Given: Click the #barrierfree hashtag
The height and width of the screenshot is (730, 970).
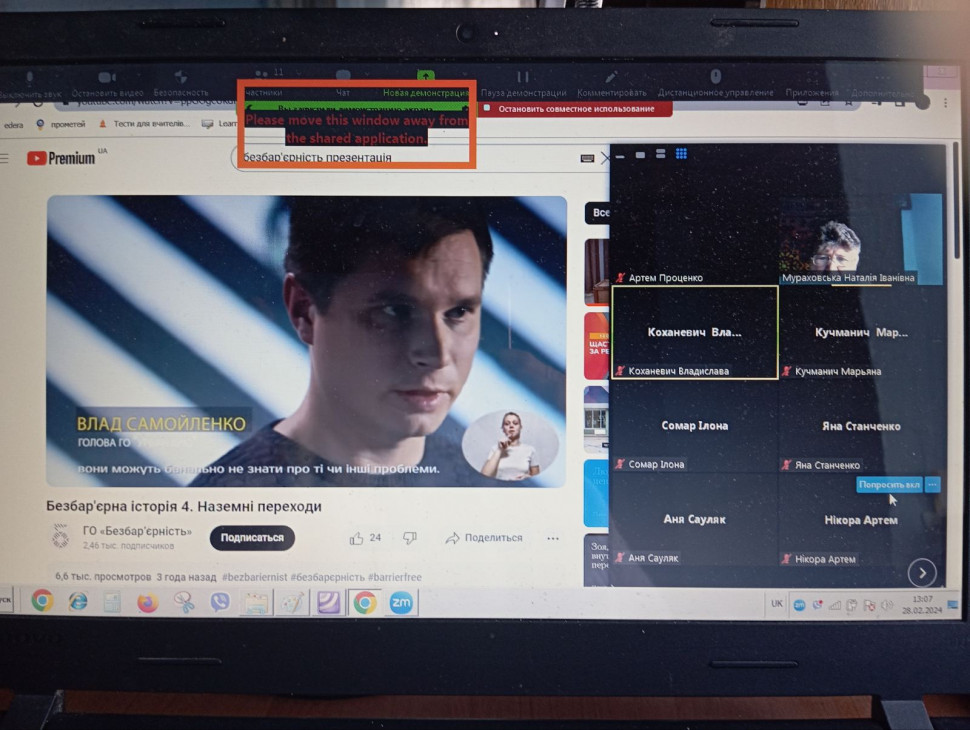Looking at the screenshot, I should pyautogui.click(x=395, y=577).
